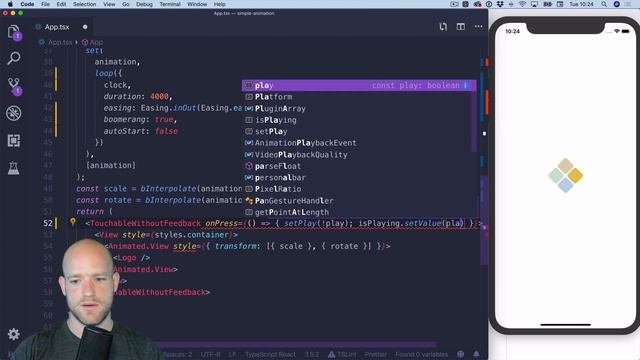Click line number 52 in the gutter

[48, 223]
